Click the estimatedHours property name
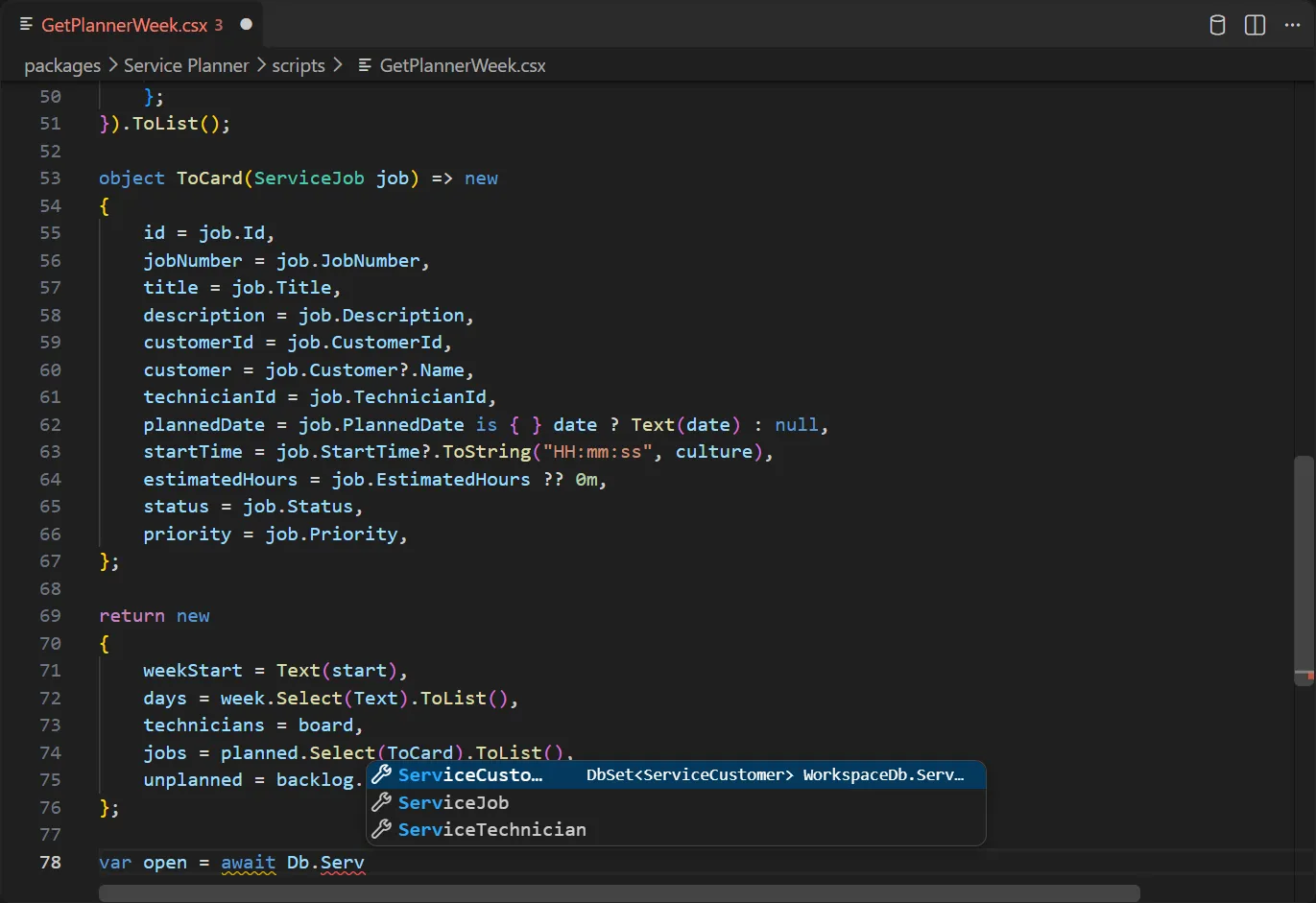1316x903 pixels. point(221,480)
